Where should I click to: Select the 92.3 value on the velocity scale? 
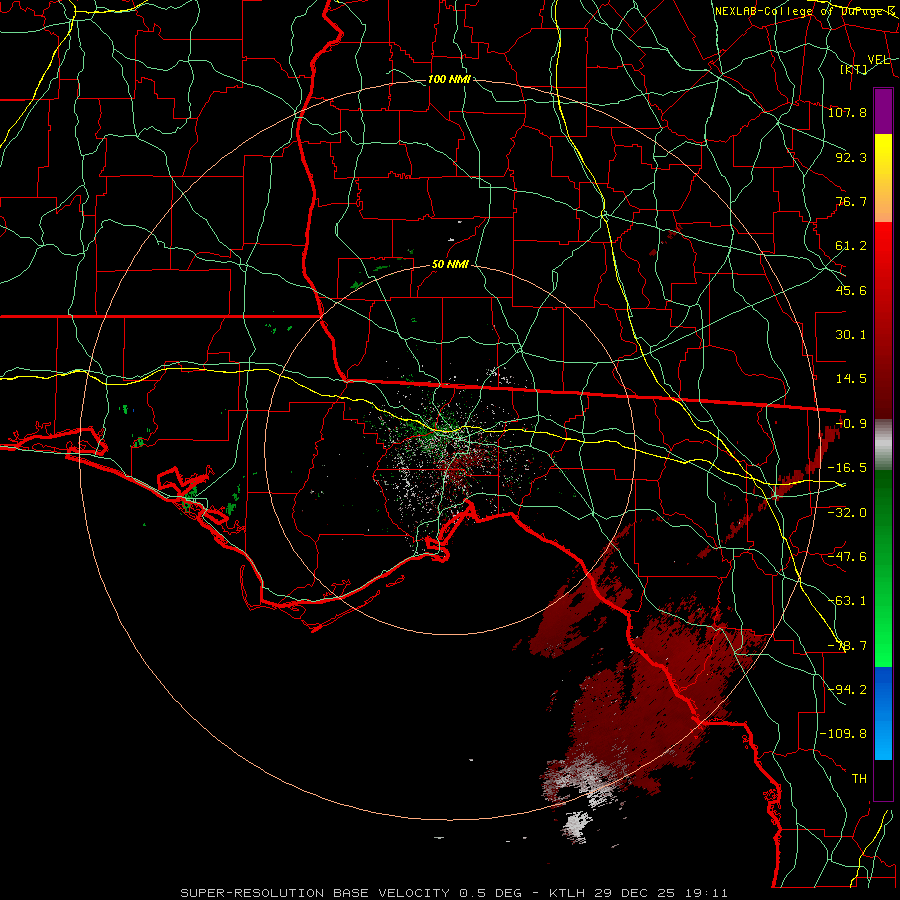point(851,157)
